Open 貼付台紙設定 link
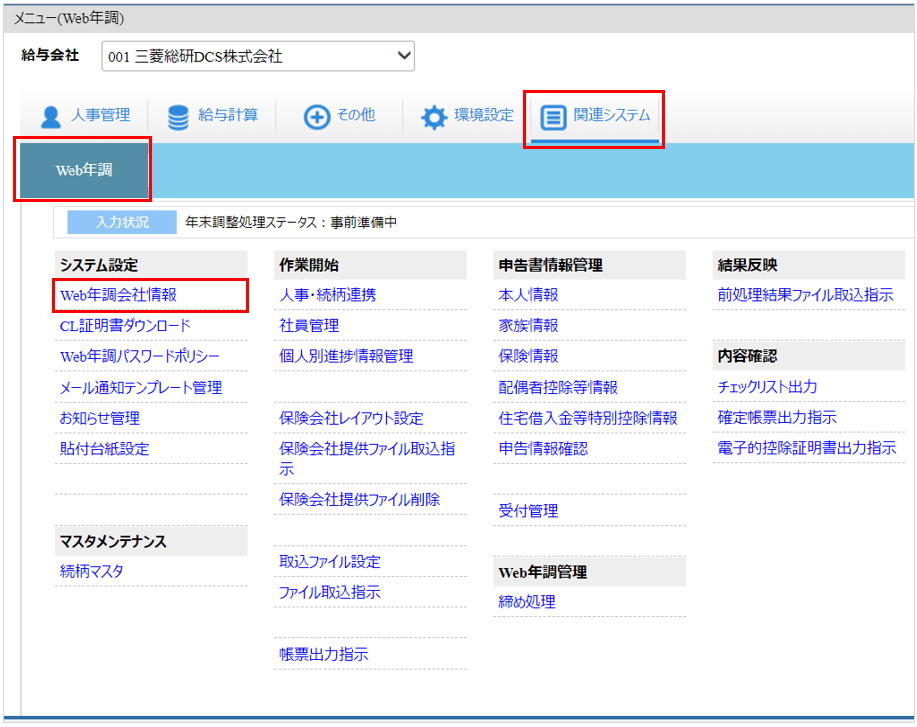This screenshot has width=917, height=727. point(104,449)
